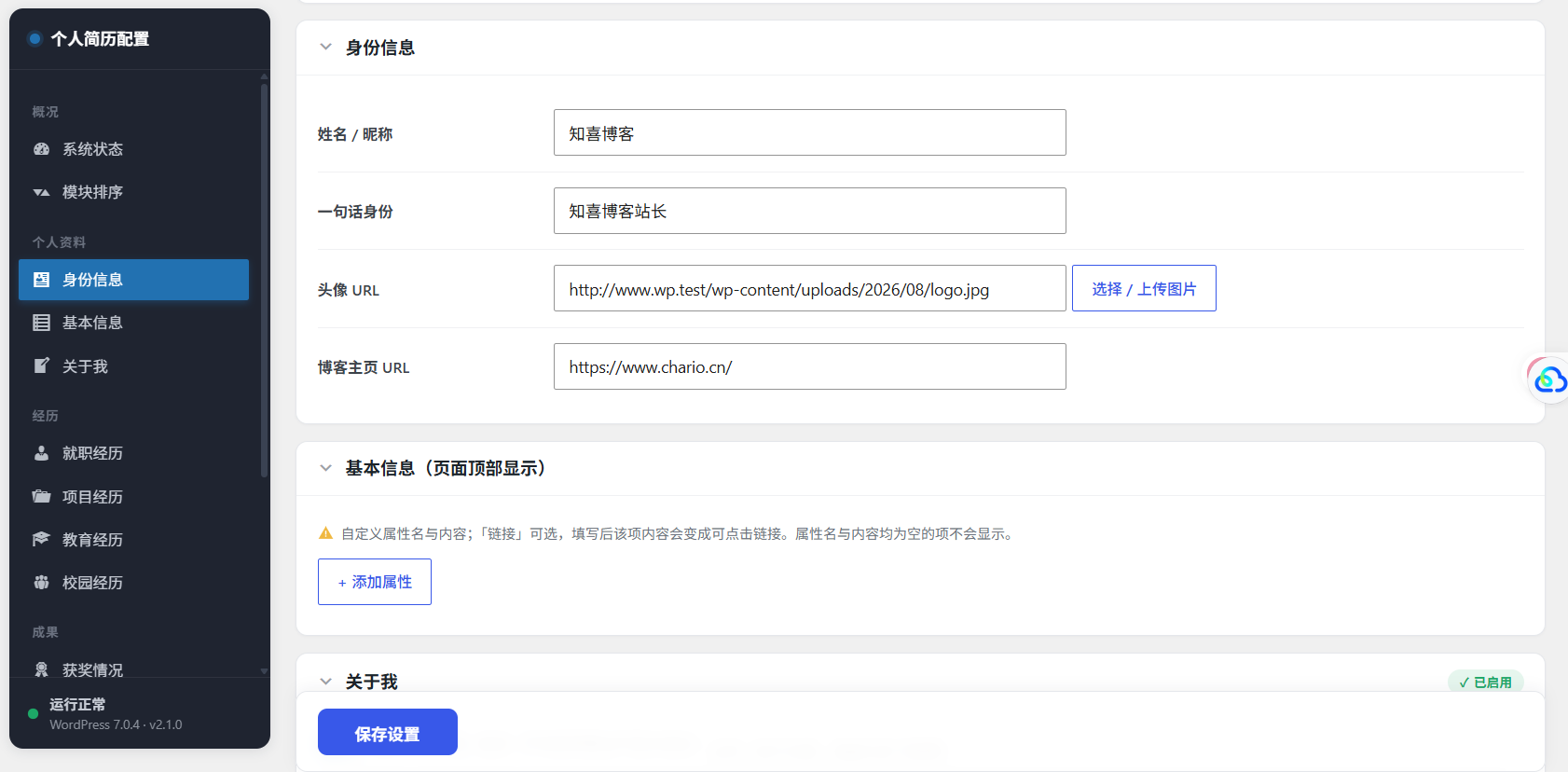Click the 个人简历配置 title
The width and height of the screenshot is (1568, 772).
pos(100,39)
